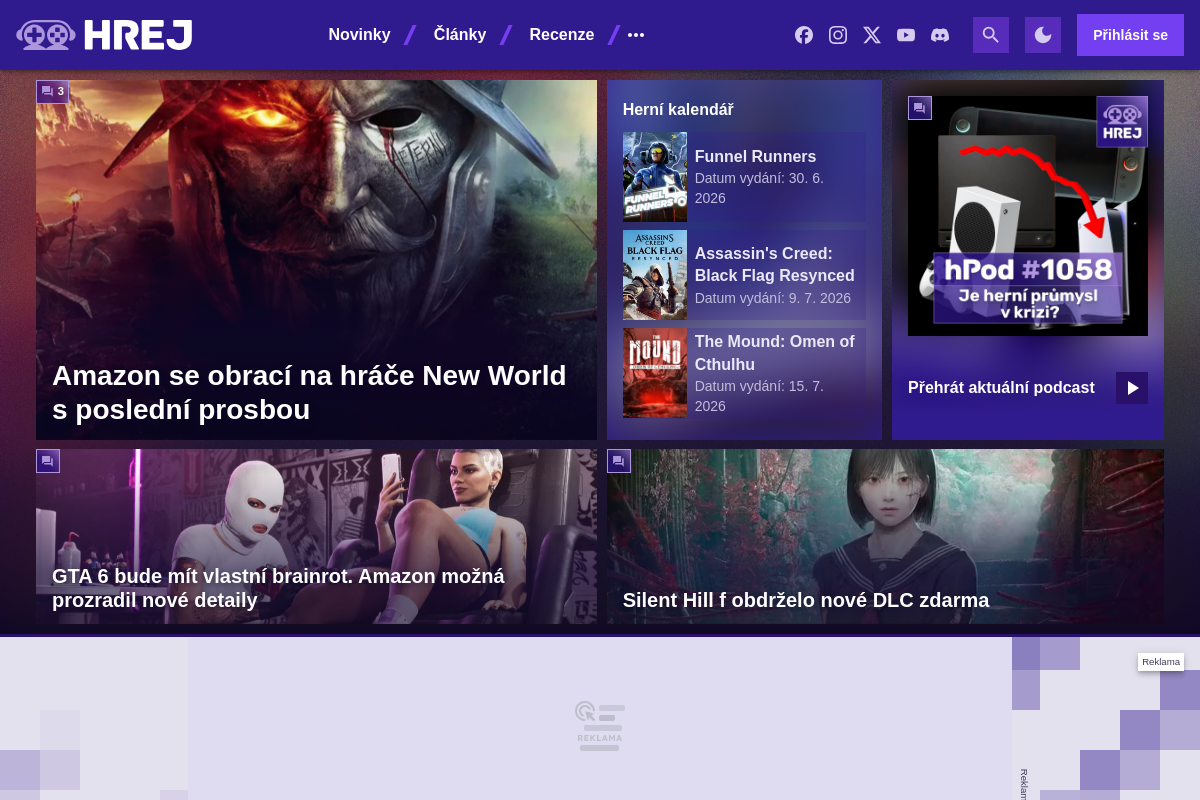This screenshot has width=1200, height=800.
Task: Go to the Novinky menu item
Action: tap(359, 35)
